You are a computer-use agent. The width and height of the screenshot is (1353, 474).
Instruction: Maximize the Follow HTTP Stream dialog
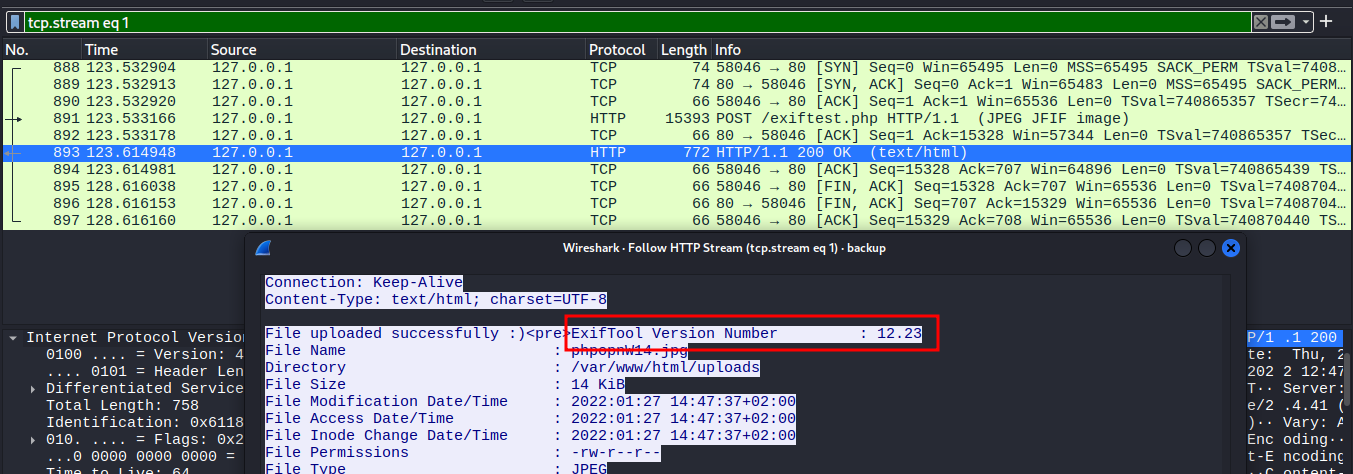(x=1207, y=248)
